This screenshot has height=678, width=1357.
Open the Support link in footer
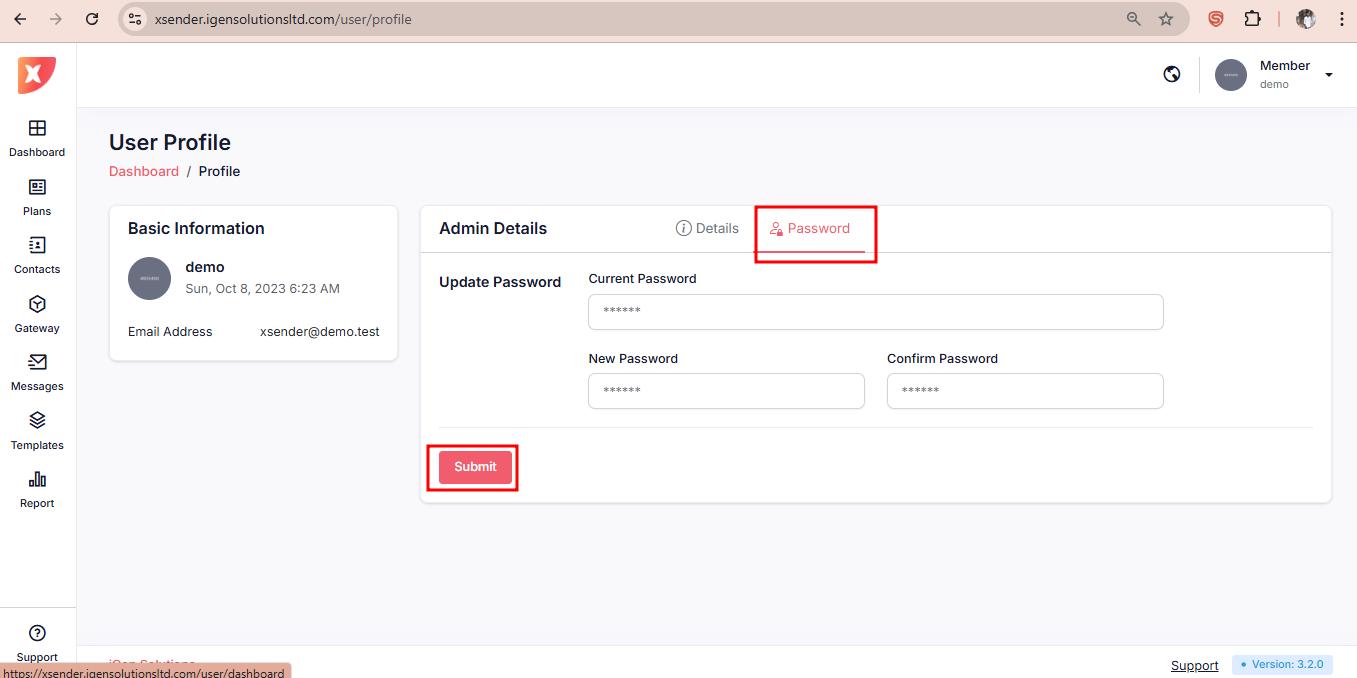click(x=1194, y=665)
